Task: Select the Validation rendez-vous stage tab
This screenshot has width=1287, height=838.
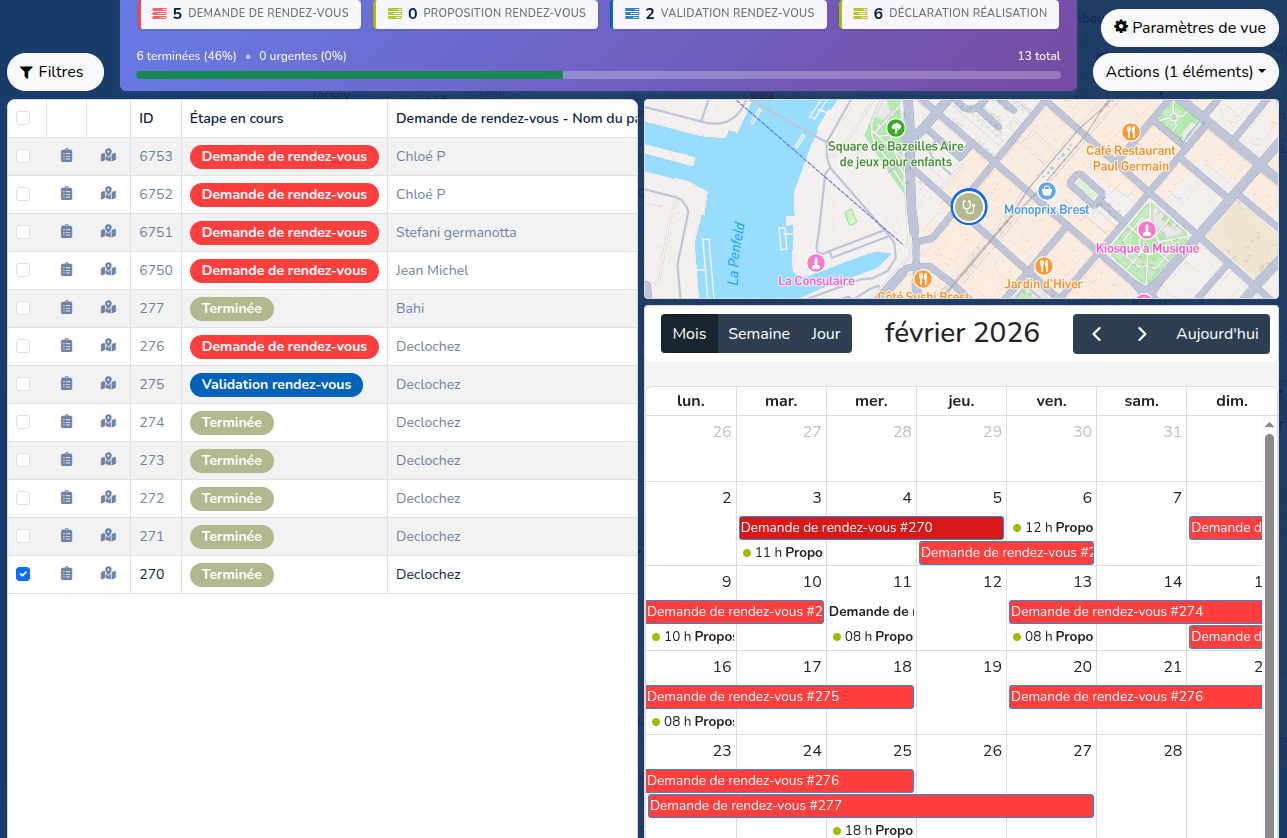Action: 720,13
